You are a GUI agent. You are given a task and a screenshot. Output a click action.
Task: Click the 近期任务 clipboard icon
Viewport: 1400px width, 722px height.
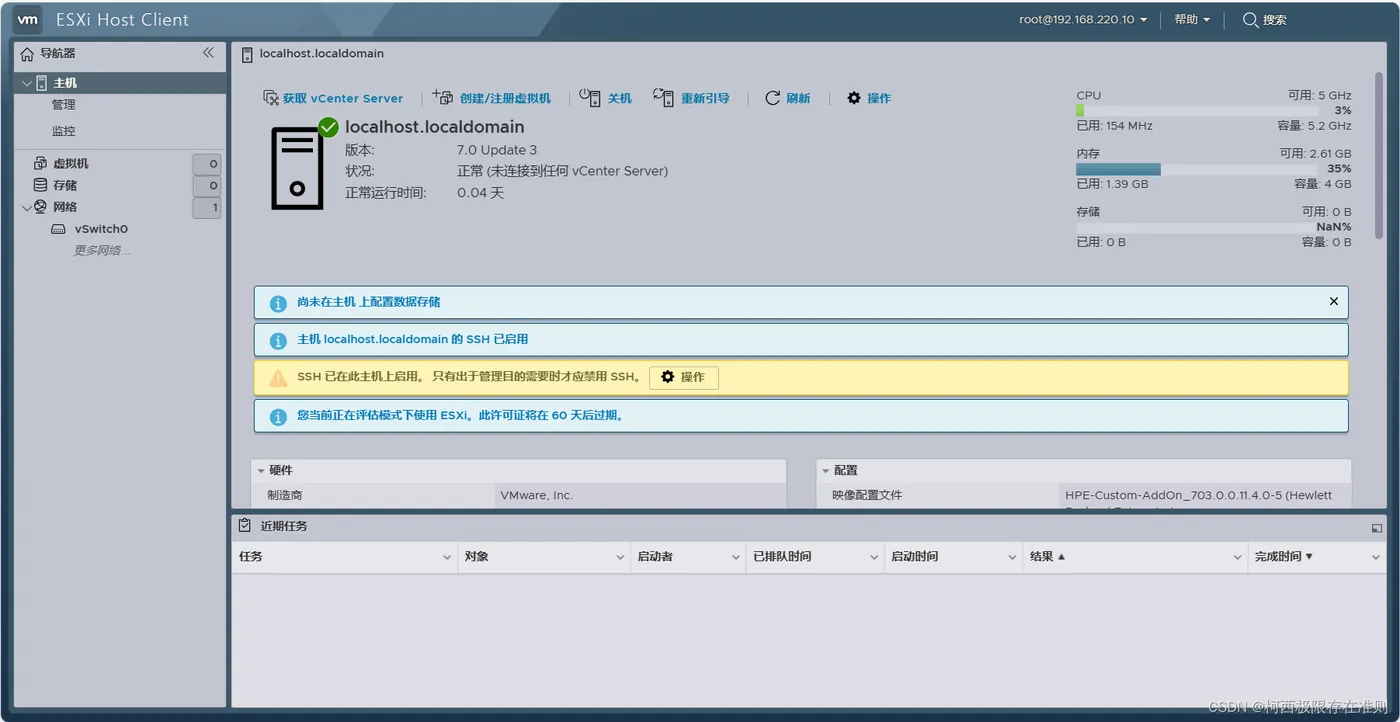pos(245,525)
